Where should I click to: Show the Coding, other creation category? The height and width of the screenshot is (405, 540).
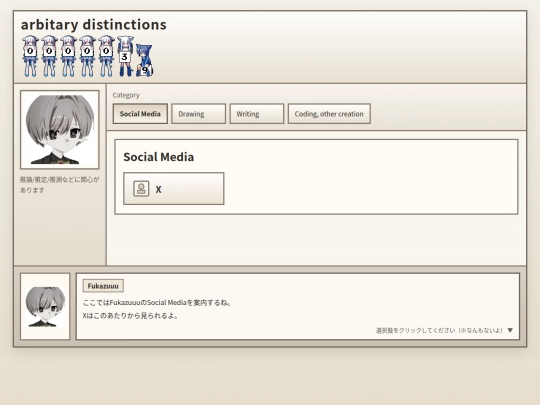point(329,114)
